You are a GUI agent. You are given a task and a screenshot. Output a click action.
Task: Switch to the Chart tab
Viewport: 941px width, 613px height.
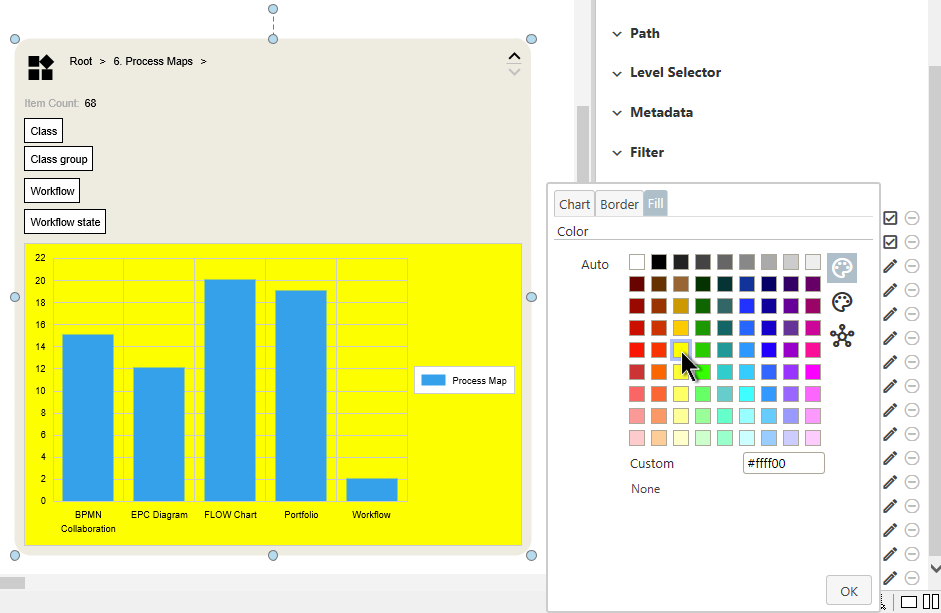(x=574, y=204)
